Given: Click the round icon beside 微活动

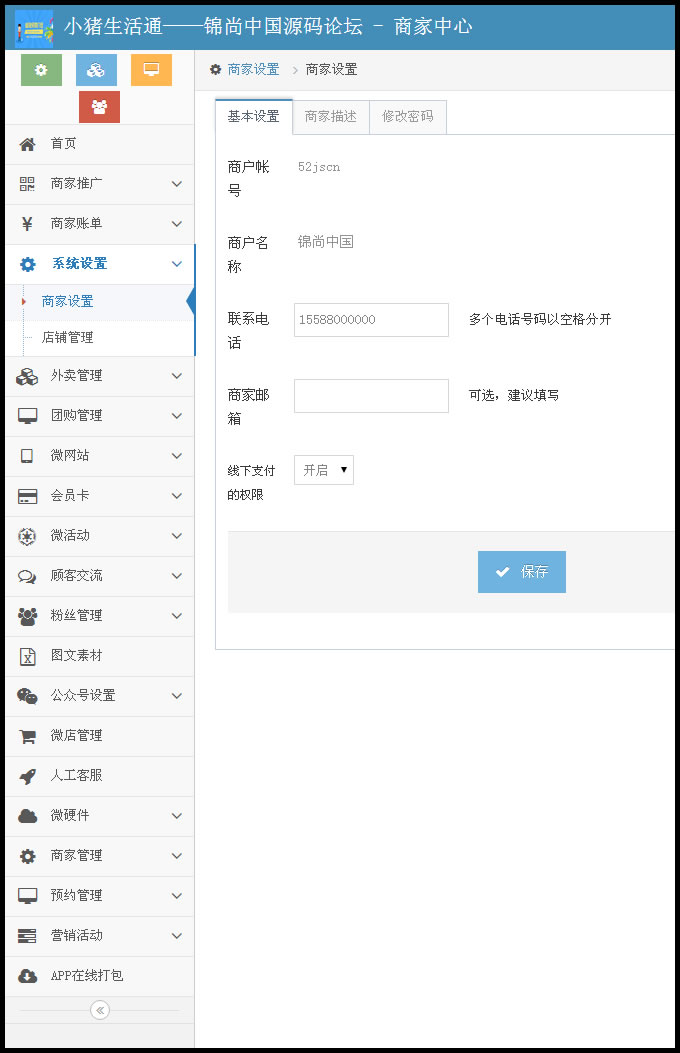Looking at the screenshot, I should point(27,536).
